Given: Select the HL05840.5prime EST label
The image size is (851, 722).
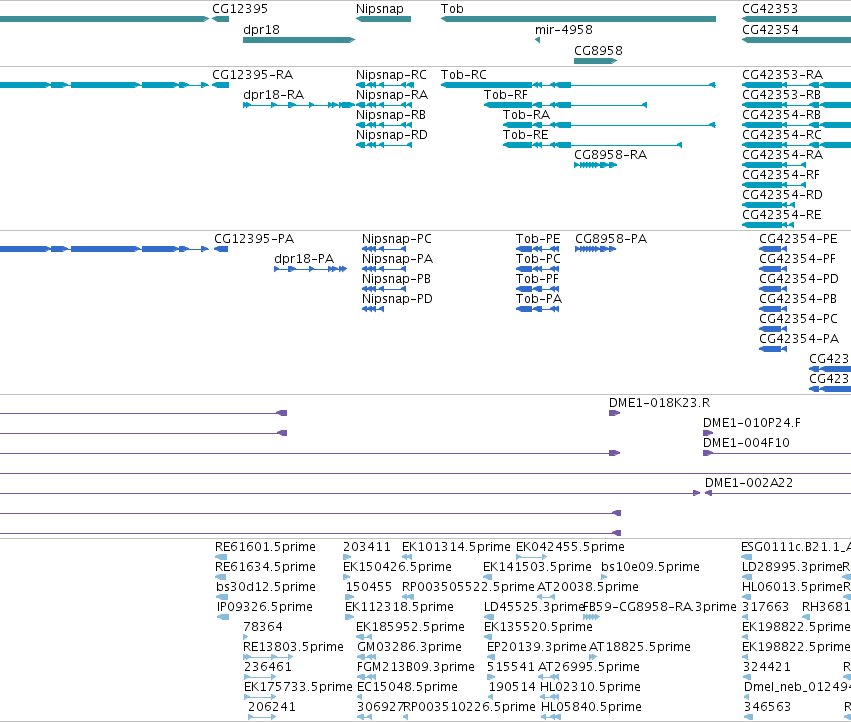Looking at the screenshot, I should pos(592,707).
